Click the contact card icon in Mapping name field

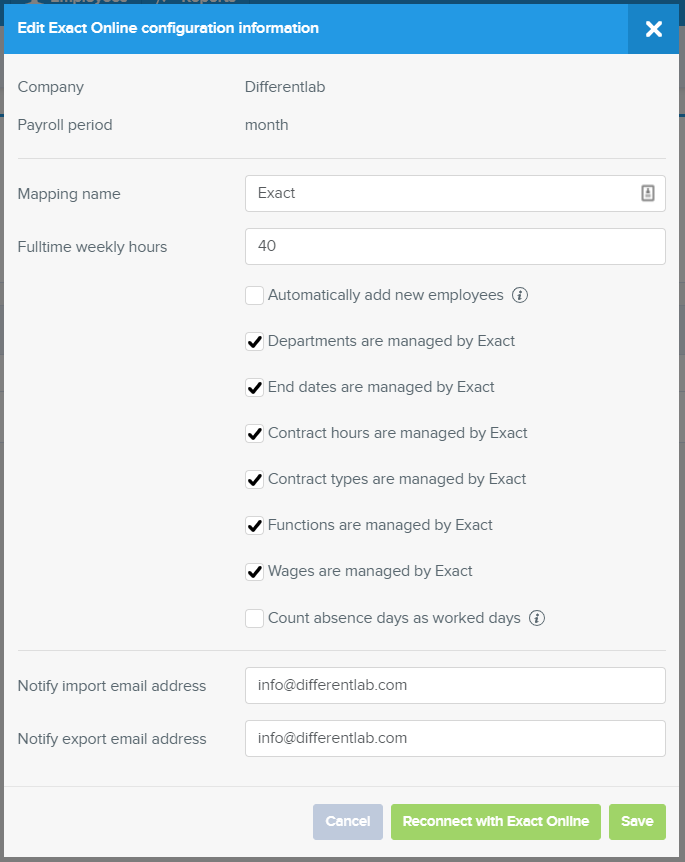click(x=648, y=194)
